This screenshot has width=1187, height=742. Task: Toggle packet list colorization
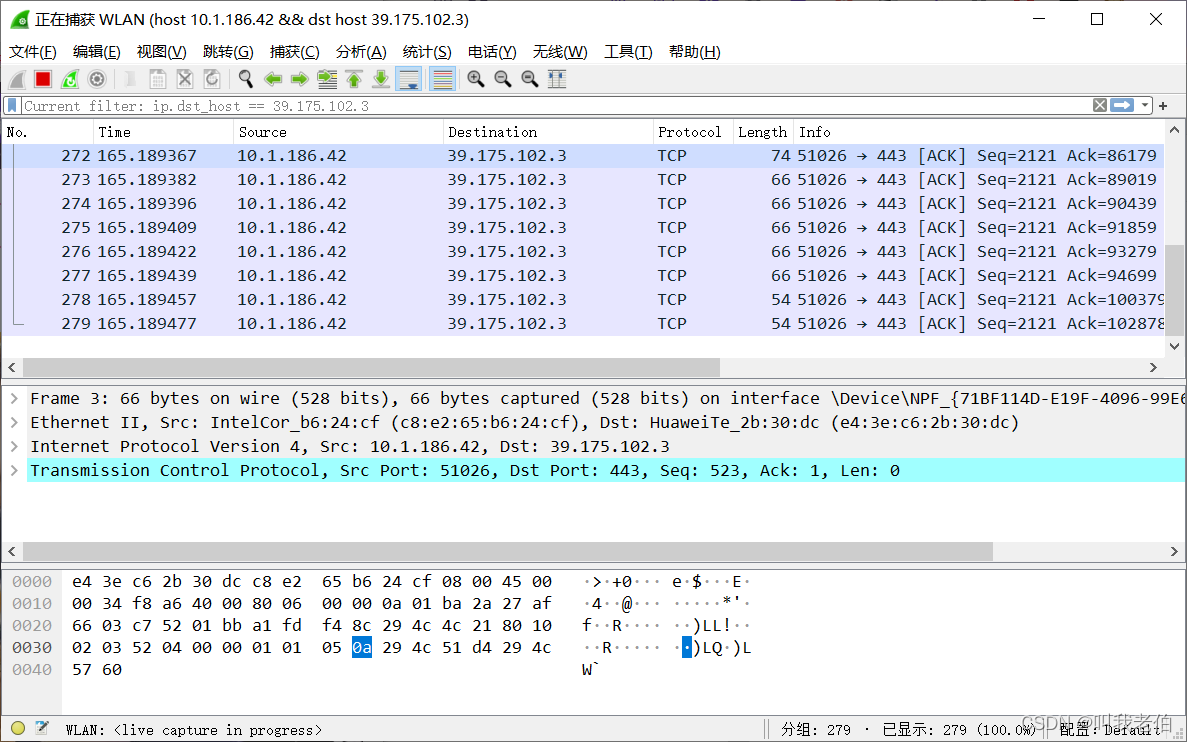click(x=442, y=79)
